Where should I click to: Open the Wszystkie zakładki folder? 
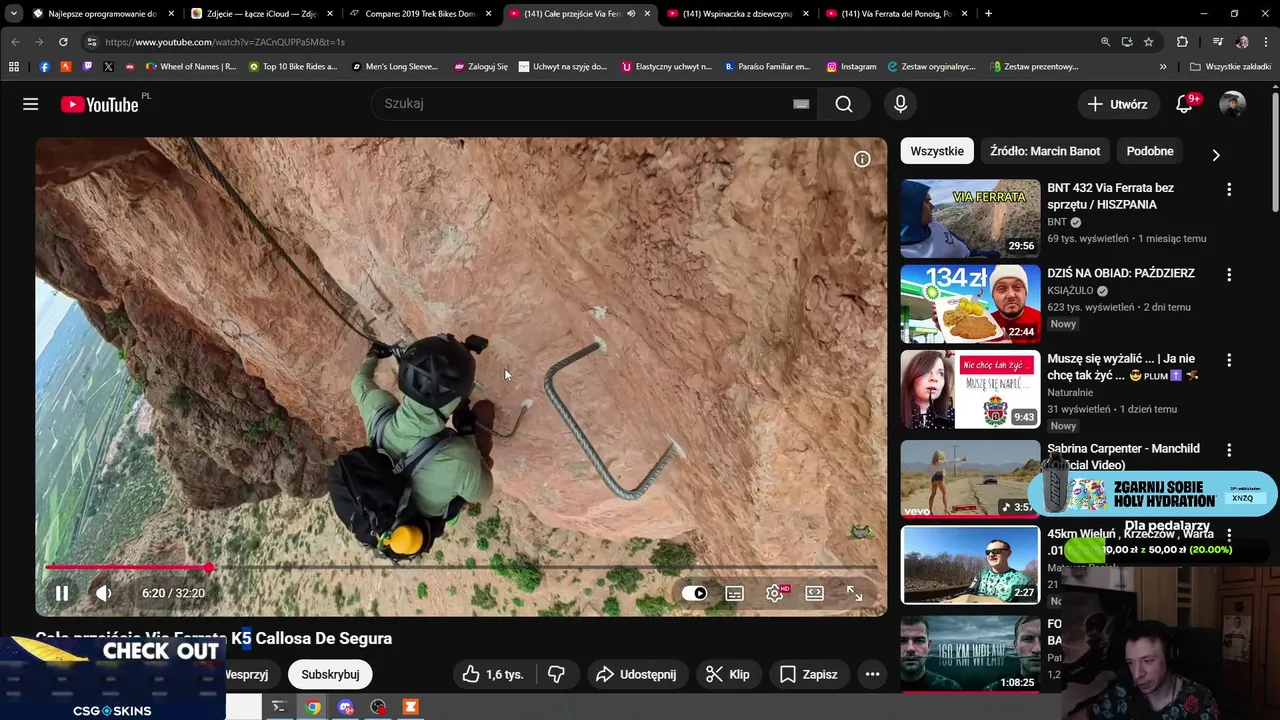point(1230,66)
